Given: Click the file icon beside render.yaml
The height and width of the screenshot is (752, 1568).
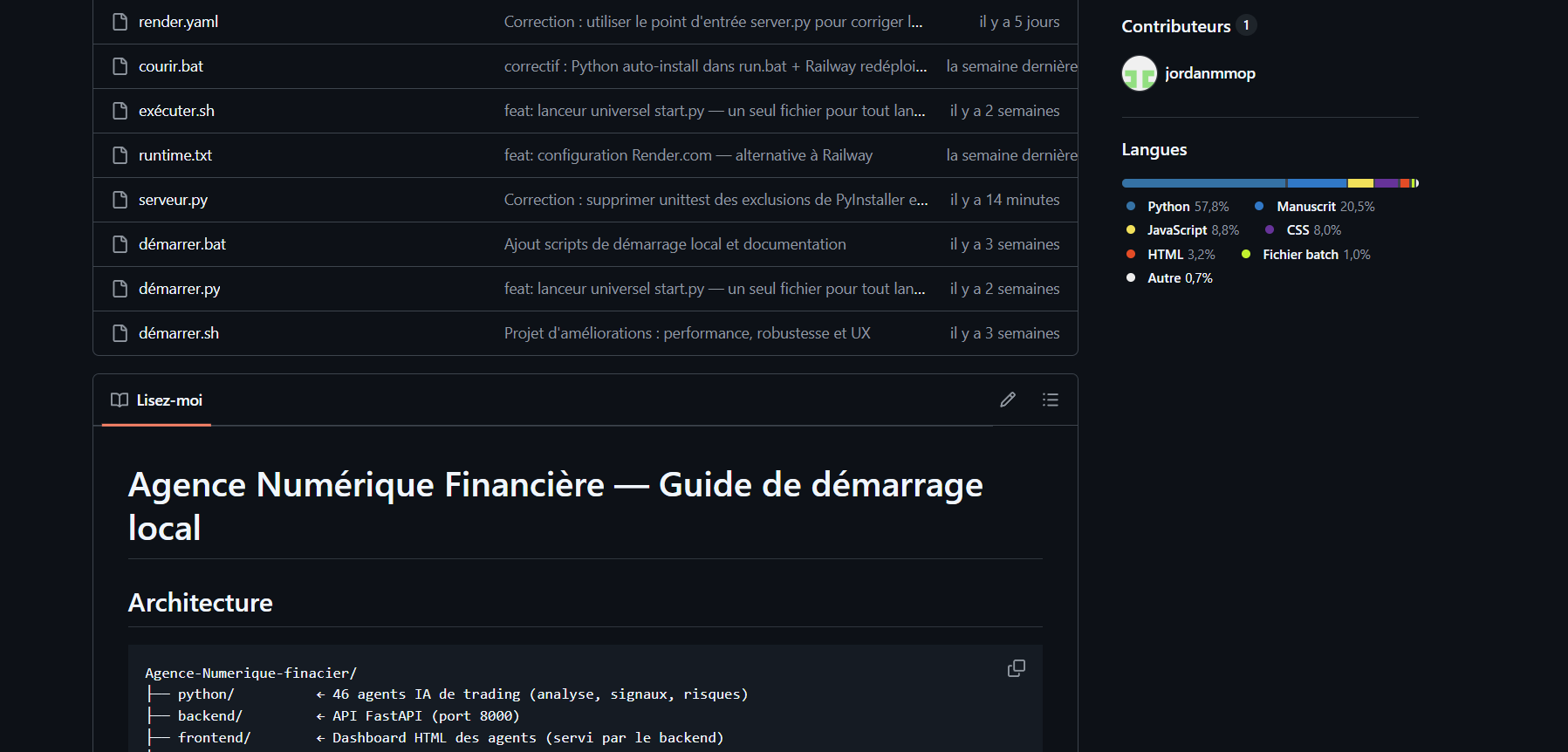Looking at the screenshot, I should (x=120, y=22).
